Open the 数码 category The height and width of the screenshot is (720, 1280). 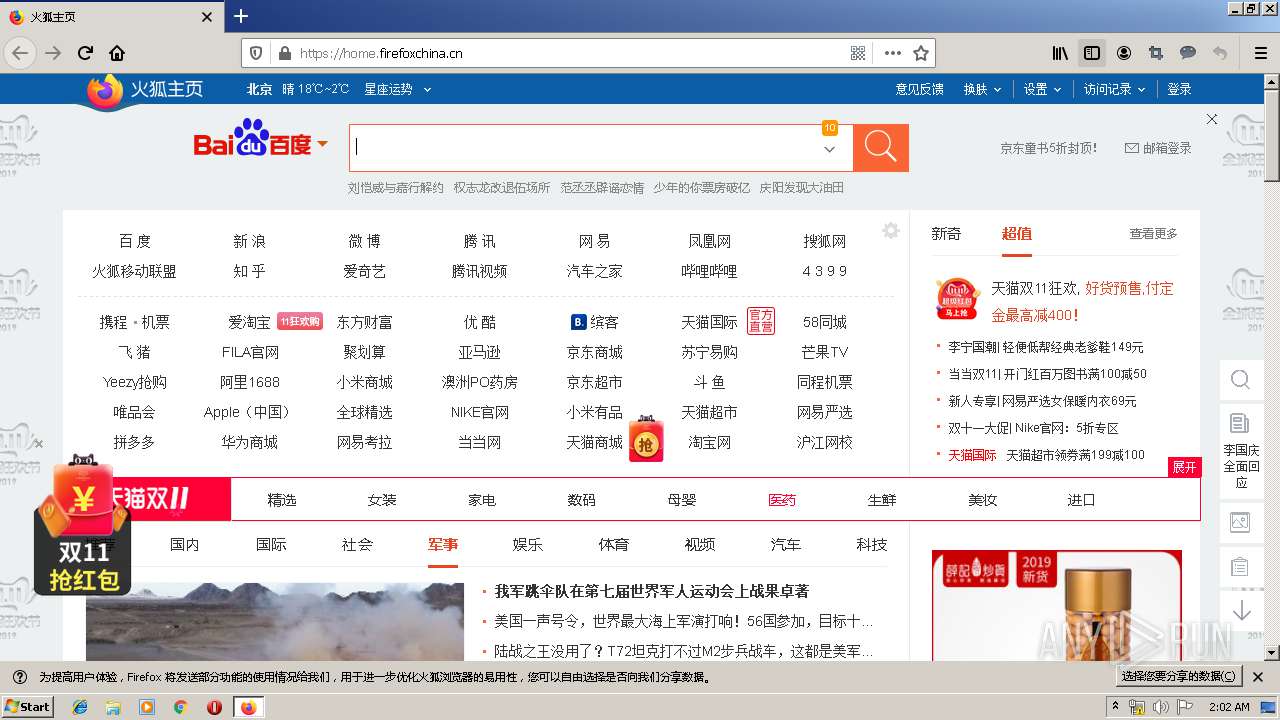tap(581, 499)
